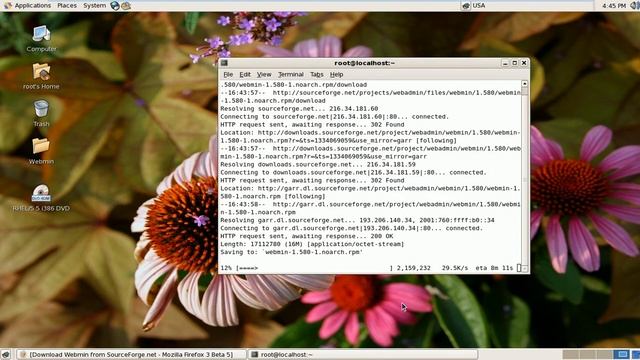640x360 pixels.
Task: Select the active workspace in workspace switcher
Action: (x=622, y=354)
